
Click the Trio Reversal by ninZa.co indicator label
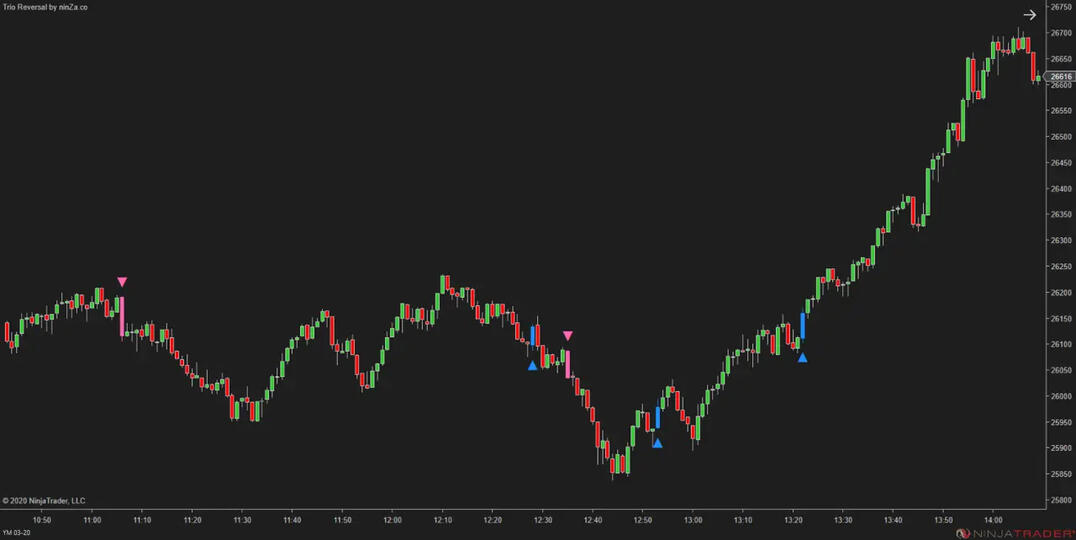click(45, 7)
